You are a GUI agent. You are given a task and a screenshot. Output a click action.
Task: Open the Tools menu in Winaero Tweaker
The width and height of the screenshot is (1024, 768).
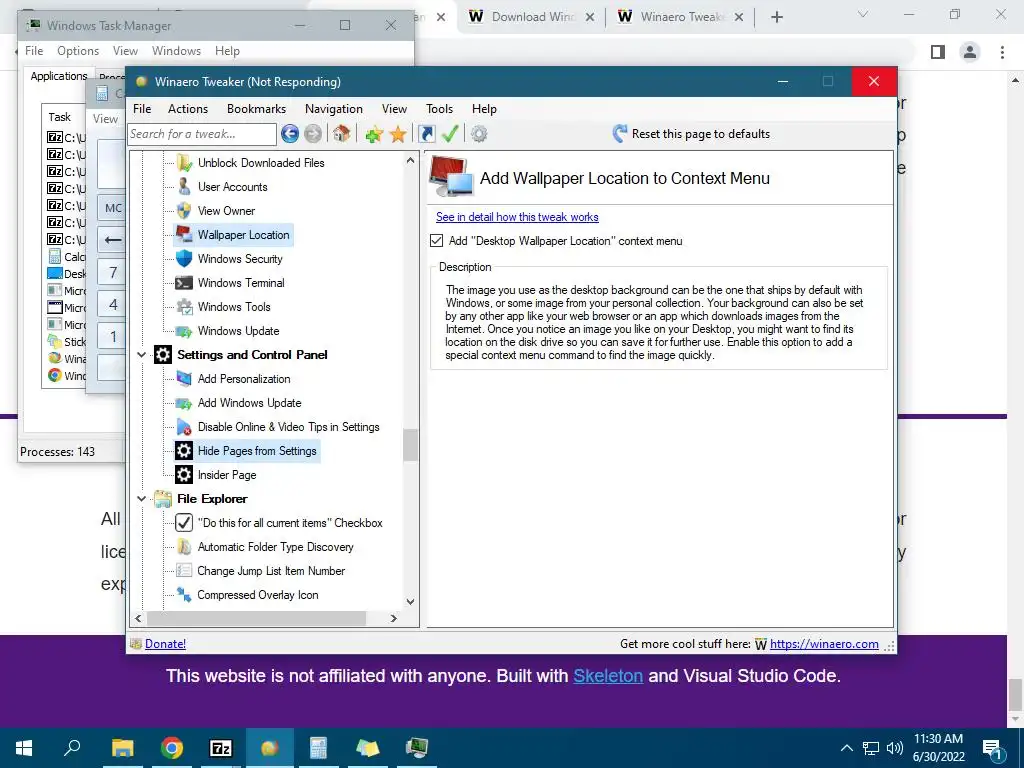click(x=440, y=109)
